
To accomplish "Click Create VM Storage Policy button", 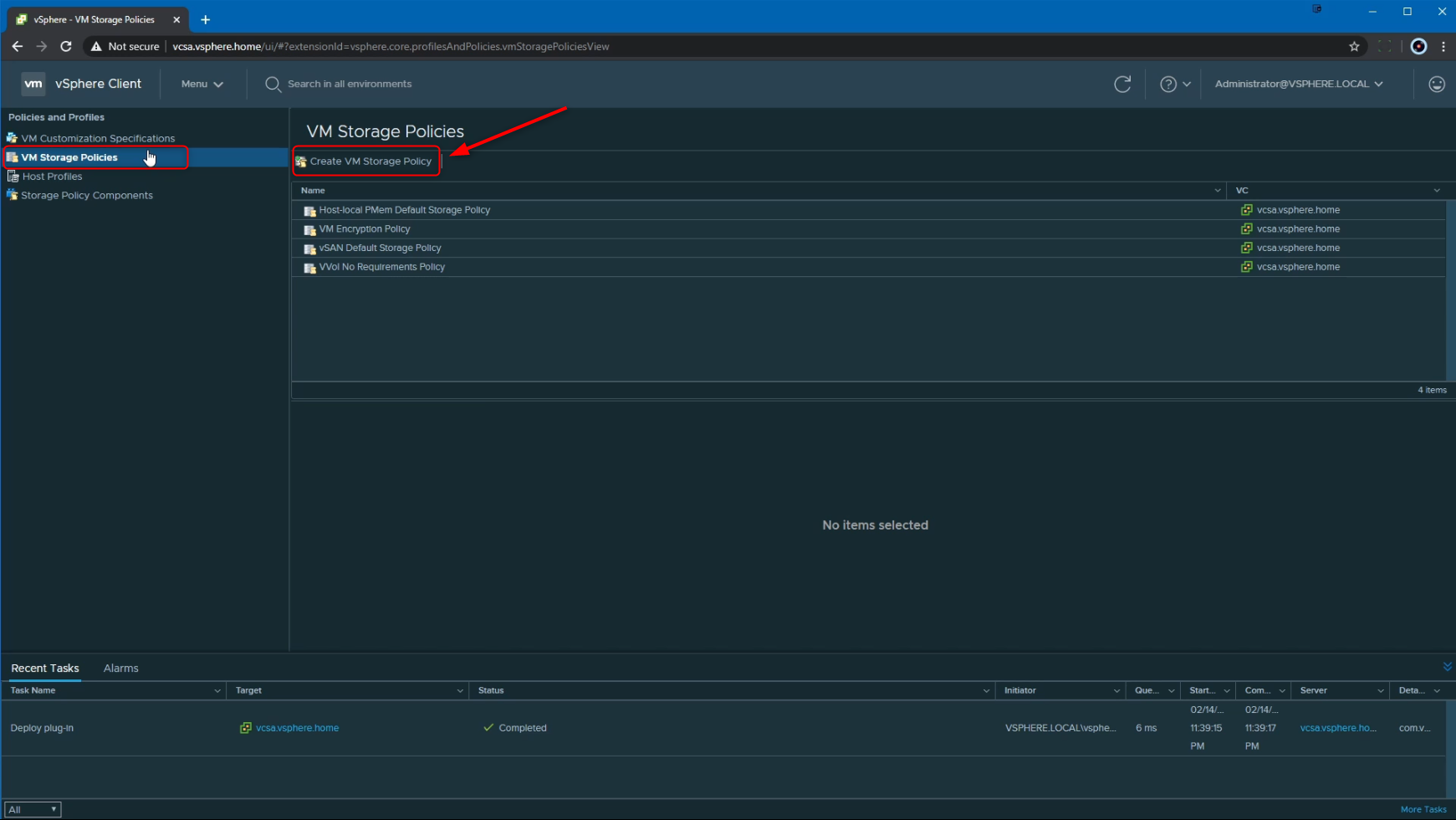I will click(365, 161).
